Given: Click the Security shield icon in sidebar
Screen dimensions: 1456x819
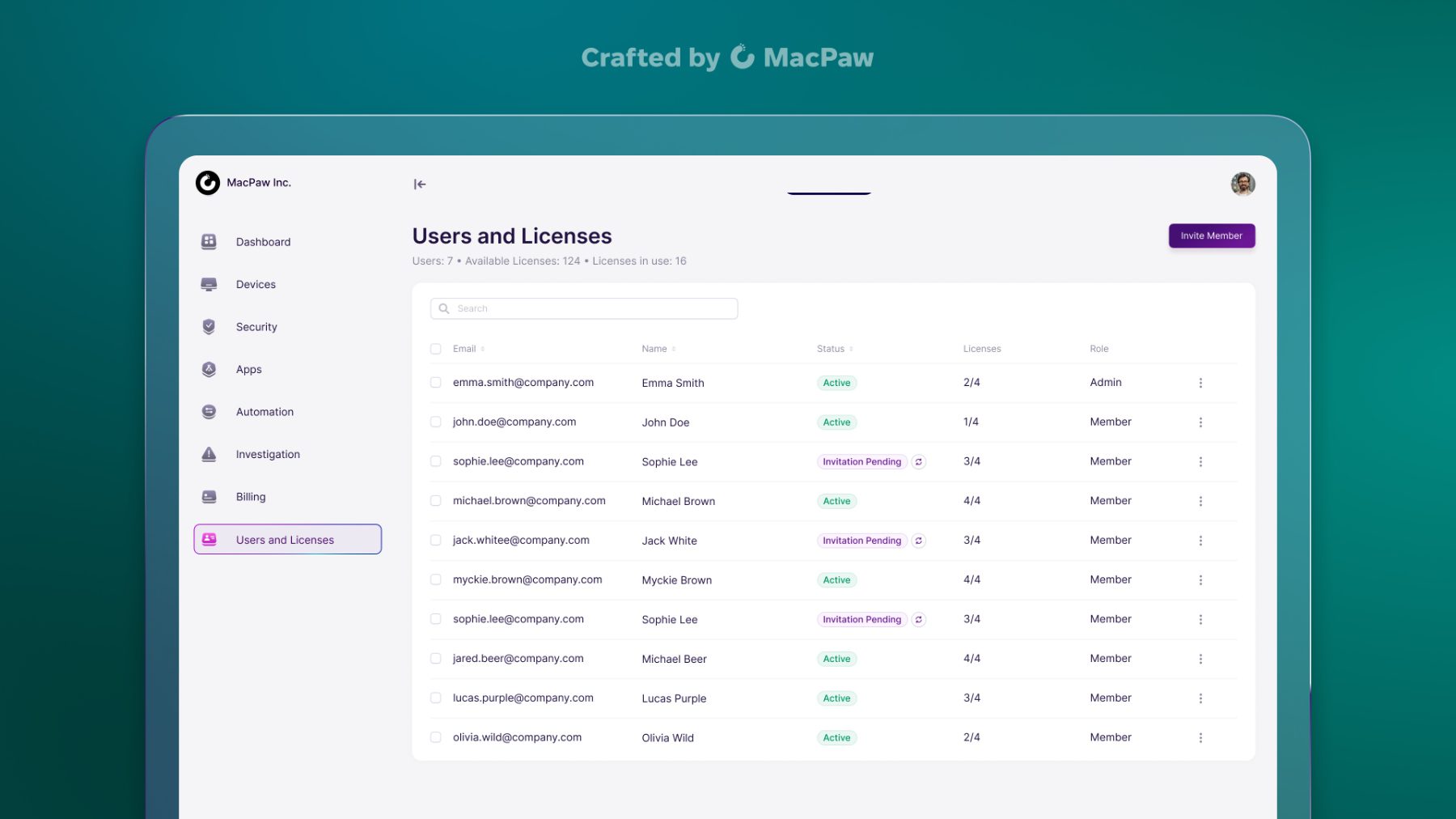Looking at the screenshot, I should 209,327.
